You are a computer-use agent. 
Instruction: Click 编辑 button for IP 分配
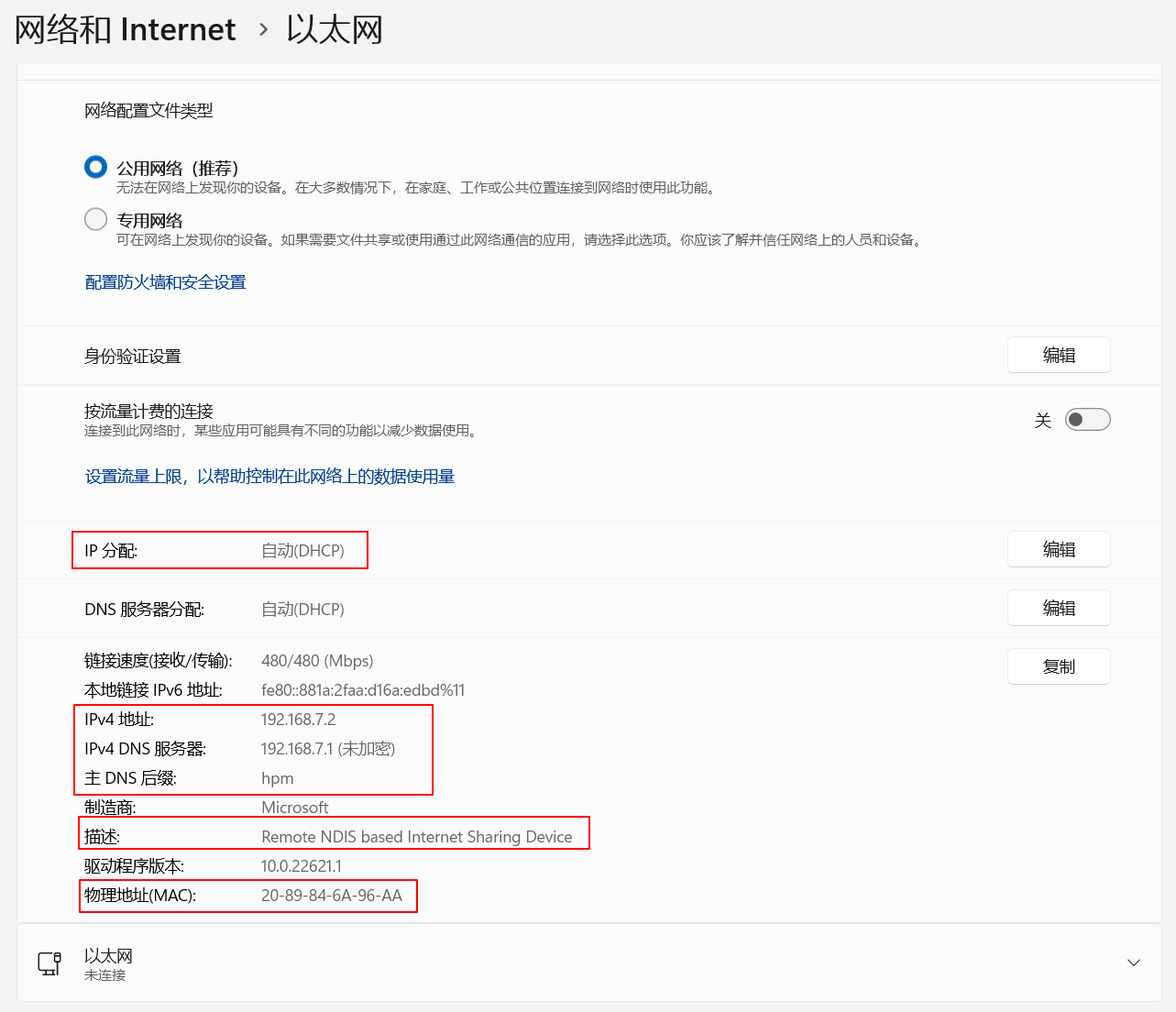[x=1059, y=549]
